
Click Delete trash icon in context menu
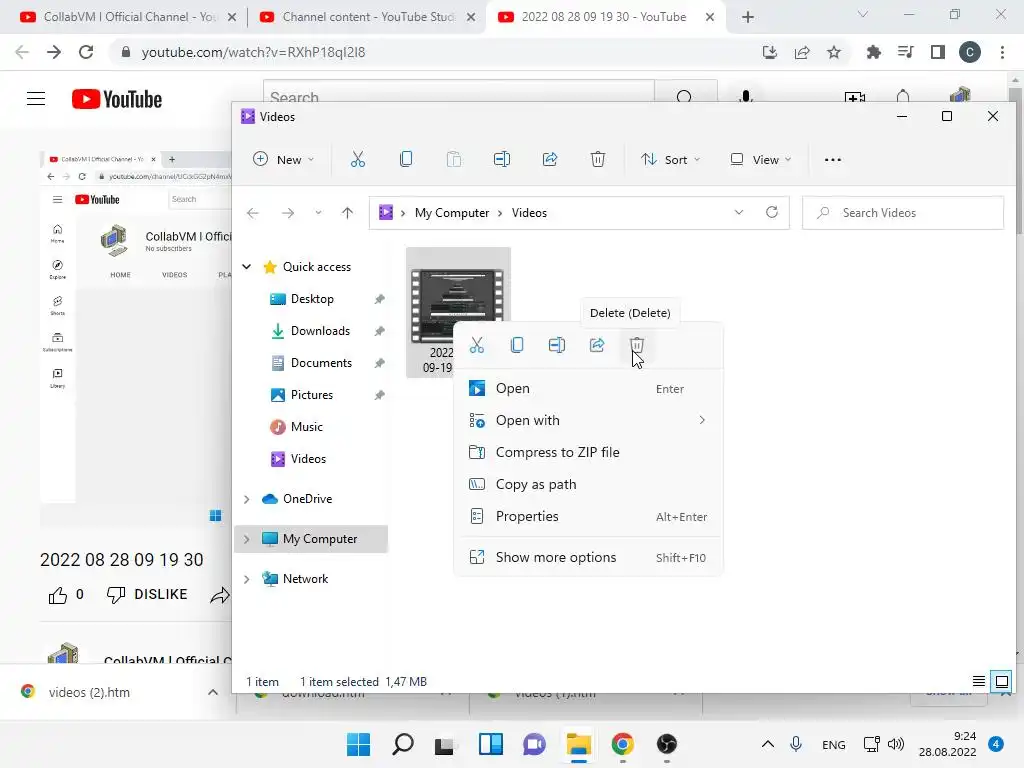(x=637, y=345)
